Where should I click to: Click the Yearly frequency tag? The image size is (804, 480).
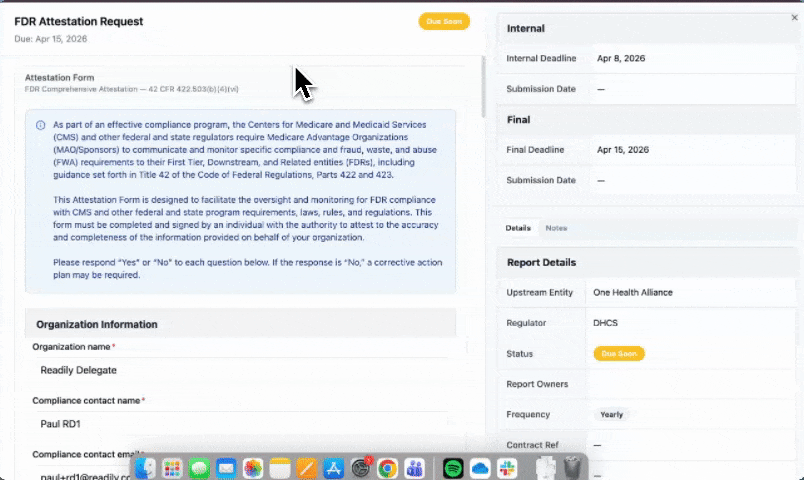coord(611,414)
